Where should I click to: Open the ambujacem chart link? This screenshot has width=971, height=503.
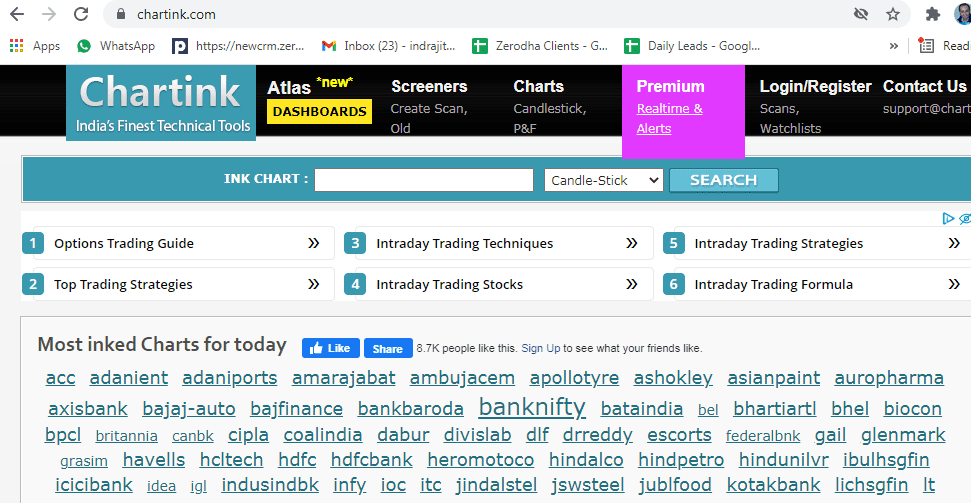coord(462,378)
